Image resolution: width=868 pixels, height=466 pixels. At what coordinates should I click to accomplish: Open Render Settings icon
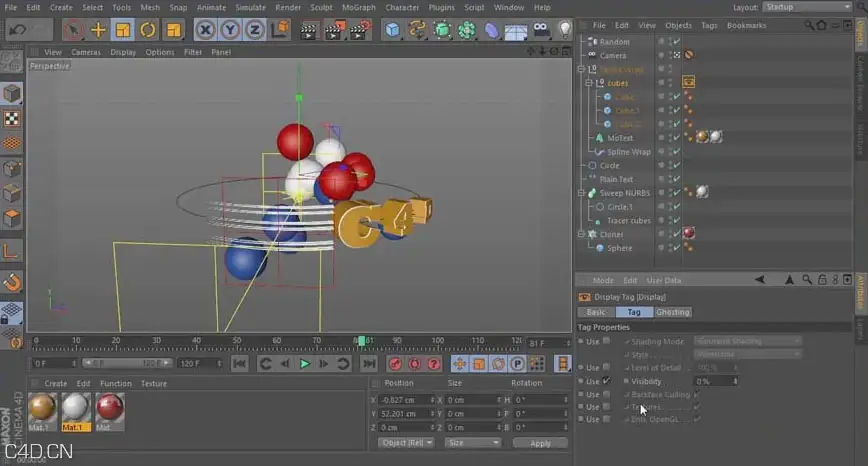[x=360, y=30]
